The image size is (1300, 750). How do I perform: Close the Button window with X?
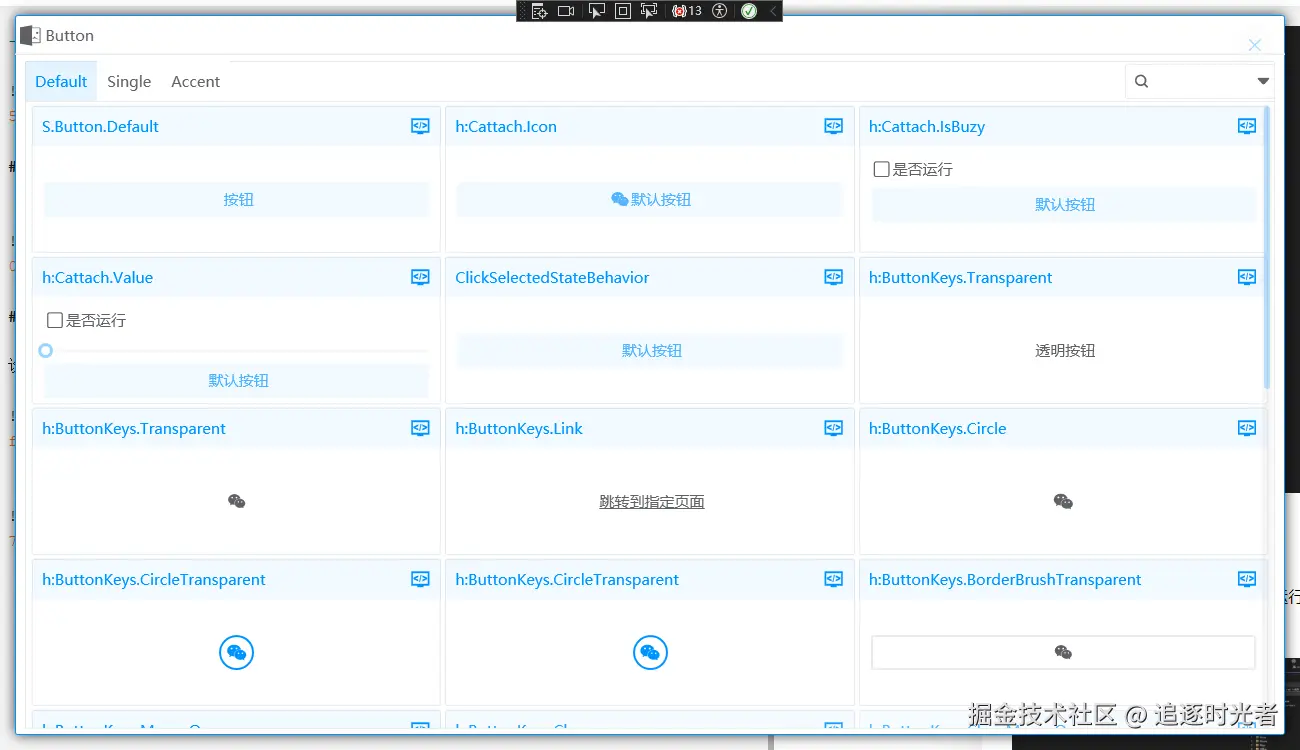click(x=1254, y=45)
